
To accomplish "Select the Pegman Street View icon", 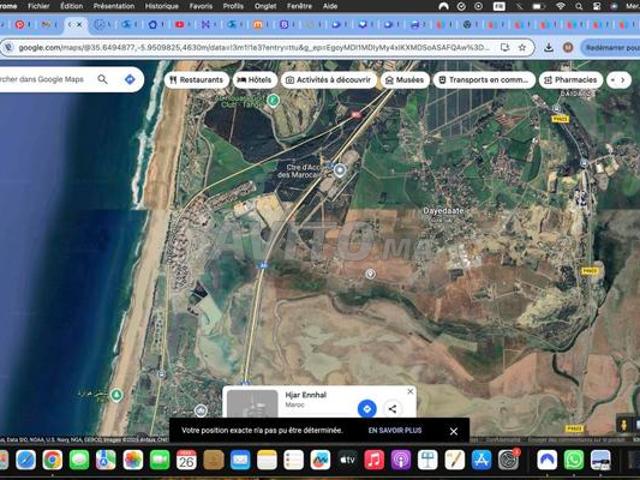I will [623, 424].
